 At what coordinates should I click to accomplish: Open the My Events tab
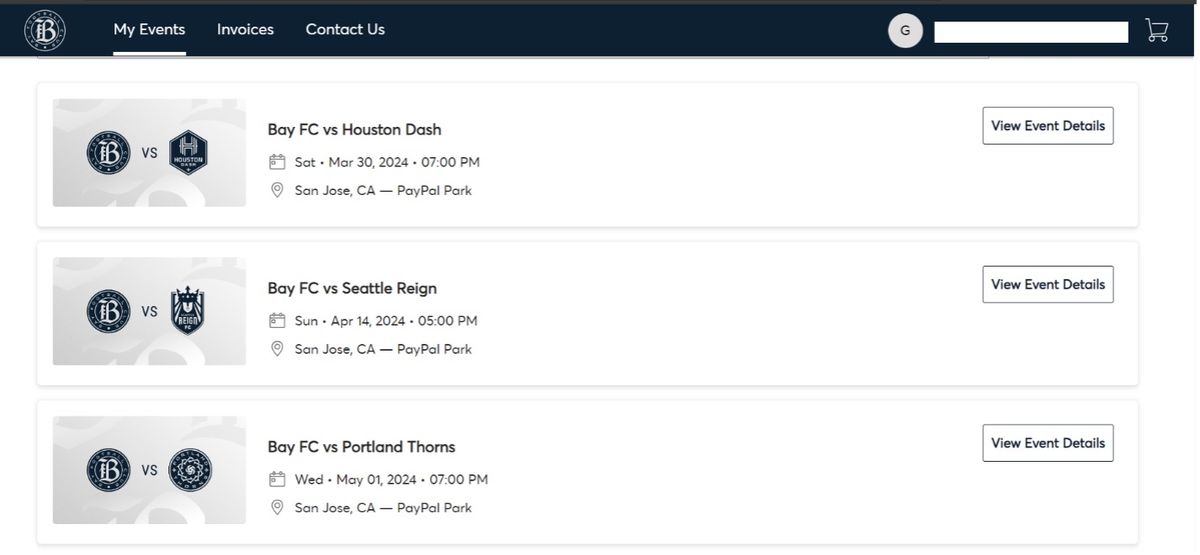click(149, 30)
